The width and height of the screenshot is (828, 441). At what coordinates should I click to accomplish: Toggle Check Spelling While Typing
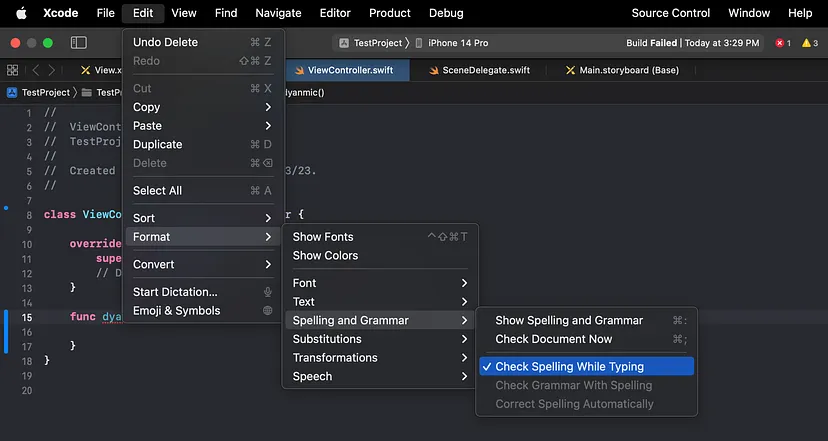click(x=586, y=367)
